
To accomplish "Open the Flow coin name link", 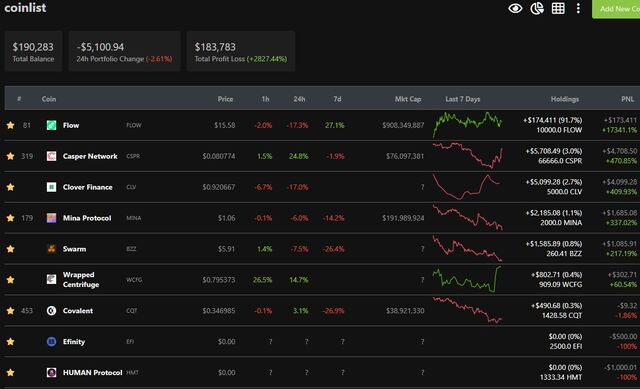I will point(71,125).
